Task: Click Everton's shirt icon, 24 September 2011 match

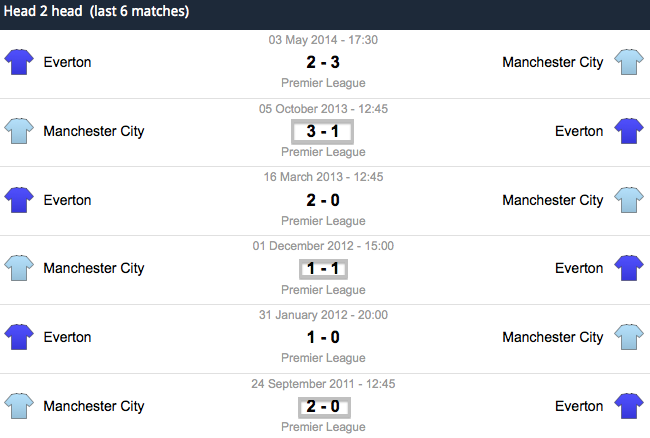Action: [629, 406]
